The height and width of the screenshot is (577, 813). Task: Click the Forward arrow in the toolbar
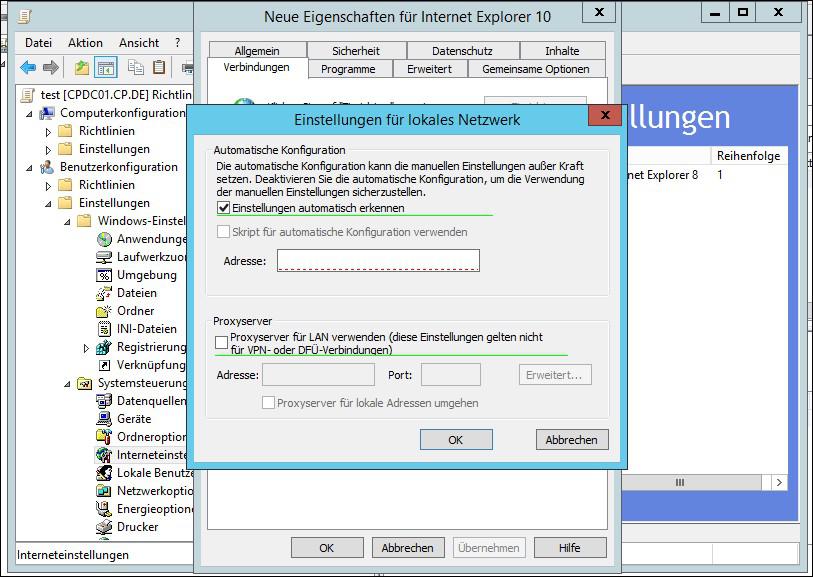[50, 67]
